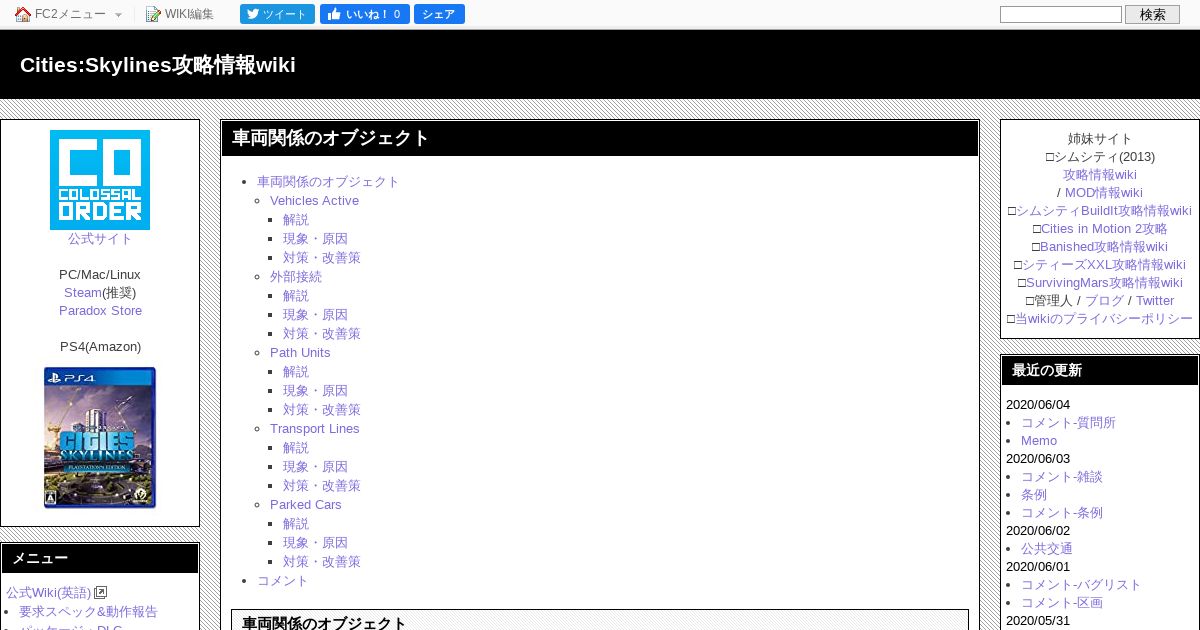
Task: Open シムシティBuildIt攻略情報wiki link
Action: (x=1104, y=211)
